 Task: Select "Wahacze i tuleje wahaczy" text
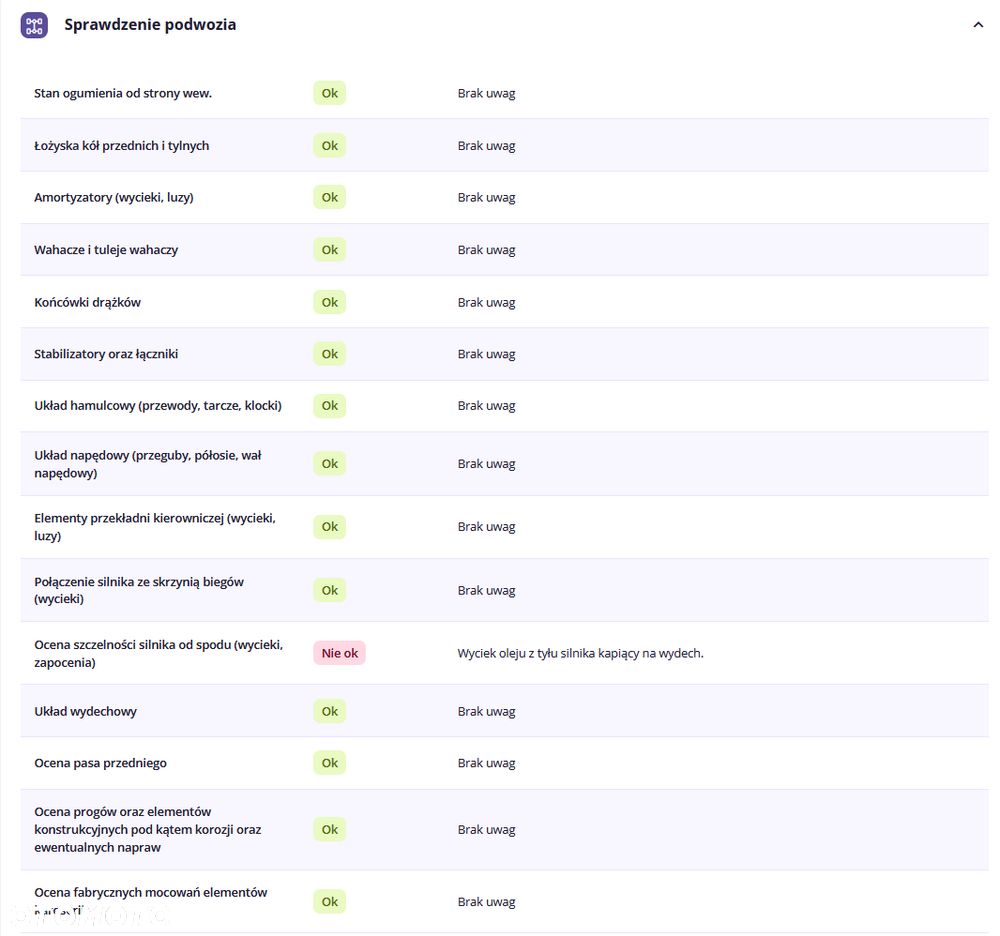[x=107, y=250]
